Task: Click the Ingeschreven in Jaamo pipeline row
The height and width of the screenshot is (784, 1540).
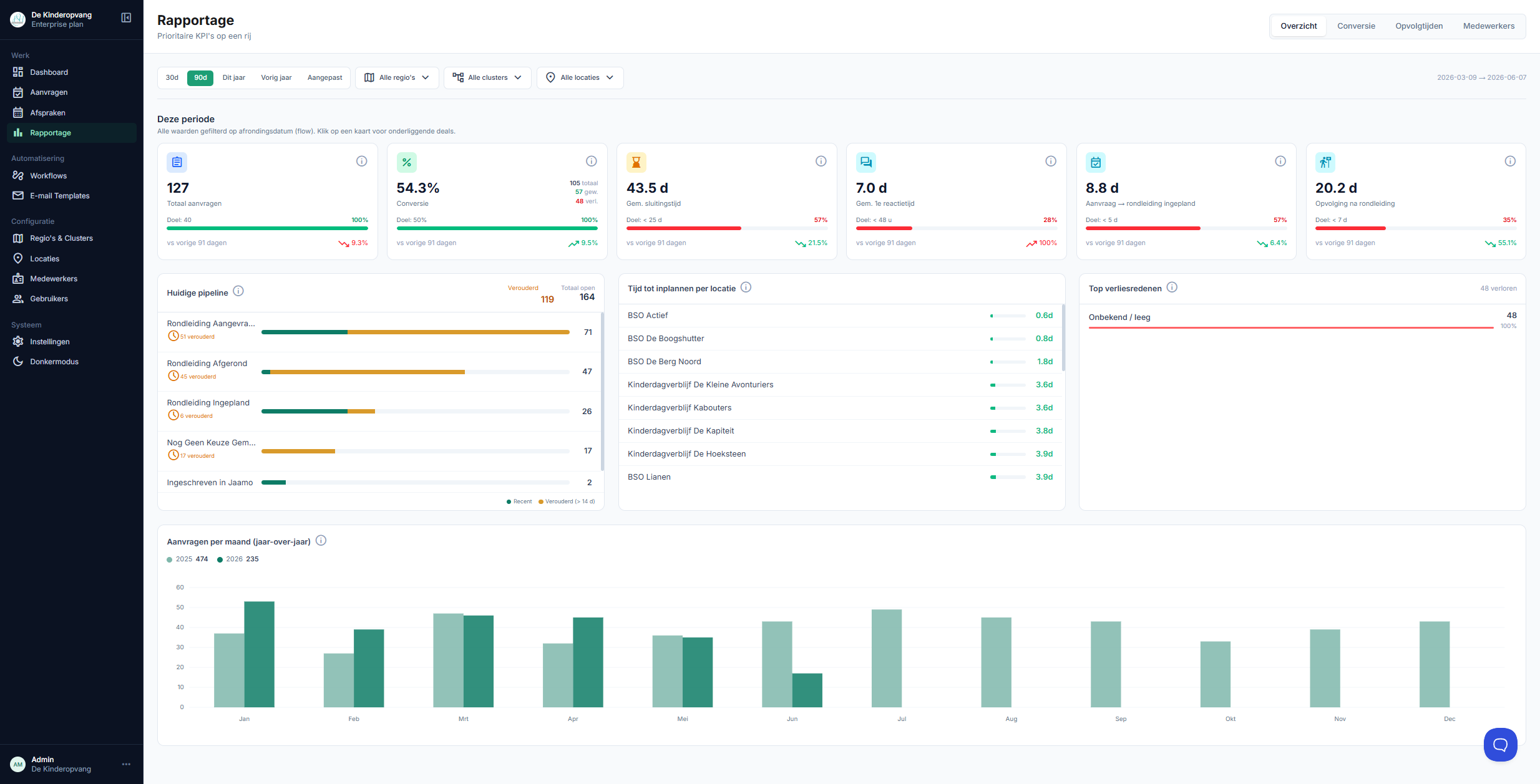Action: [x=379, y=483]
